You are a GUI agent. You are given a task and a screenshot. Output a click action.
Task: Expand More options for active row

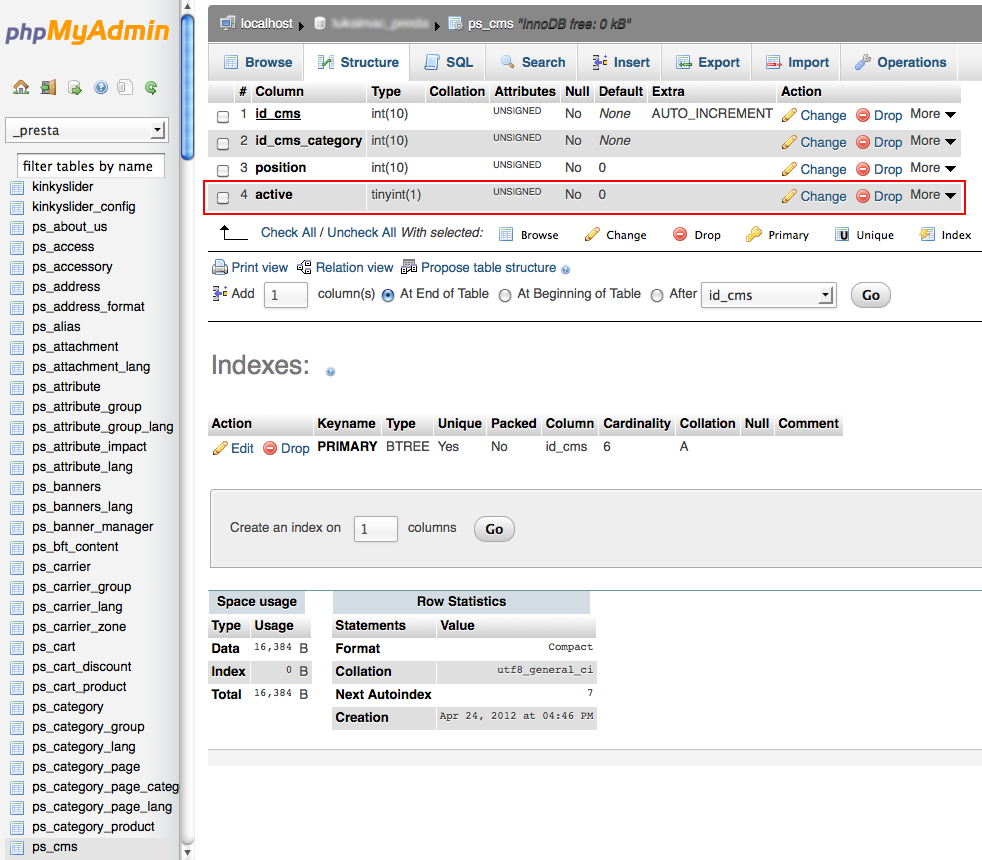[x=933, y=195]
